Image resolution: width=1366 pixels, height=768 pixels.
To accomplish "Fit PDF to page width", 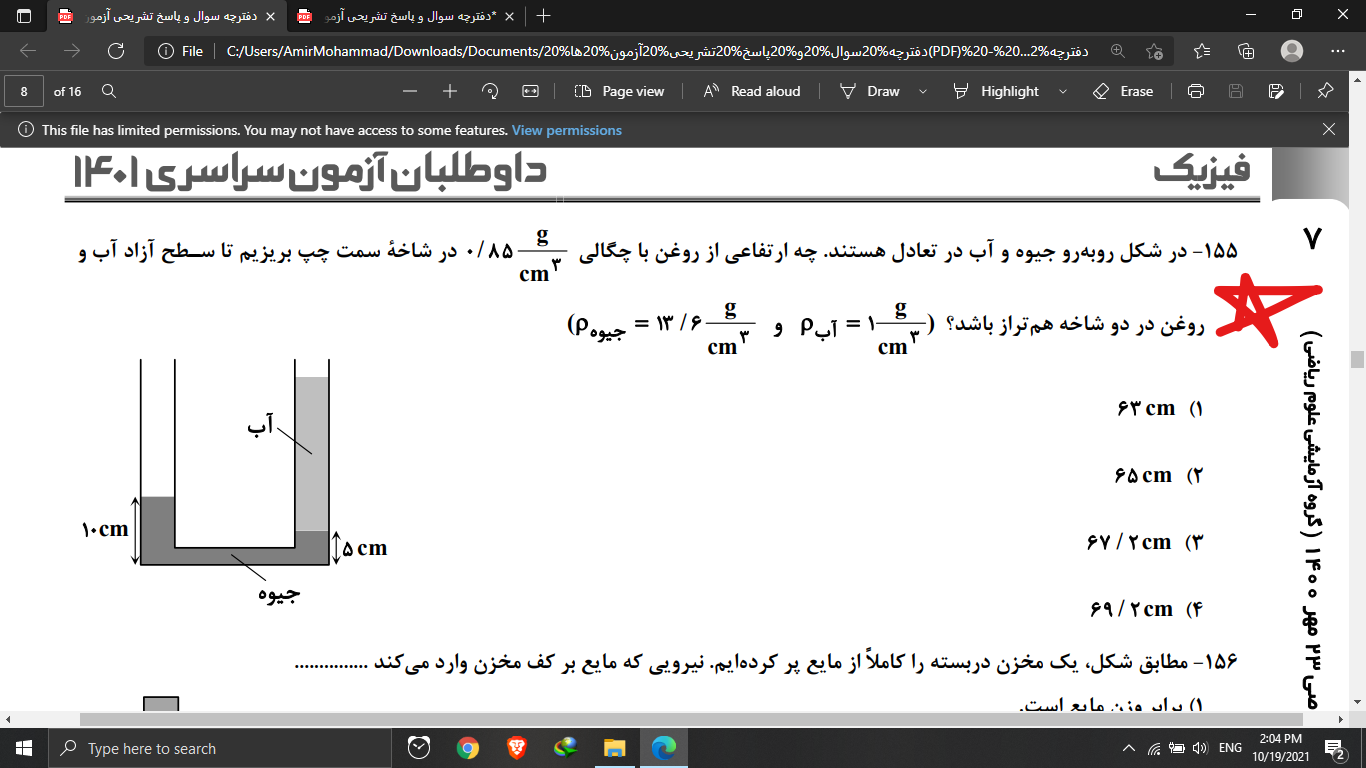I will (530, 91).
